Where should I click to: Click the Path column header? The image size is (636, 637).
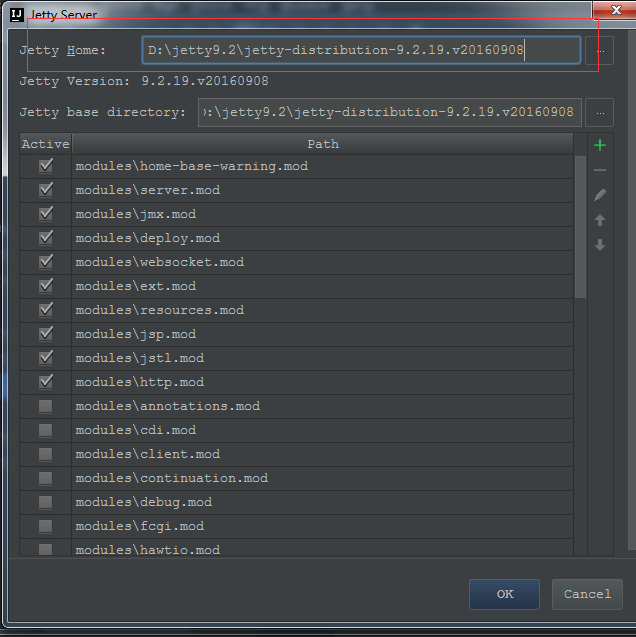pos(323,144)
